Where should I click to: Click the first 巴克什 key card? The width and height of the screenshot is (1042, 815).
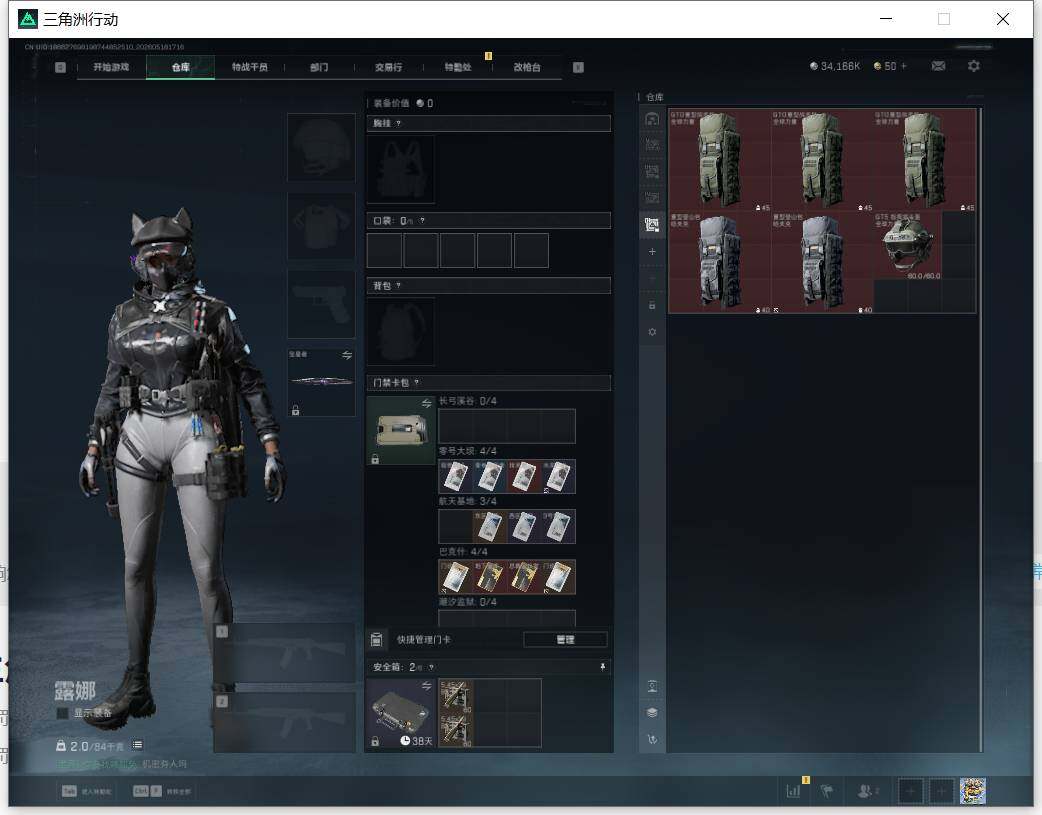click(455, 577)
